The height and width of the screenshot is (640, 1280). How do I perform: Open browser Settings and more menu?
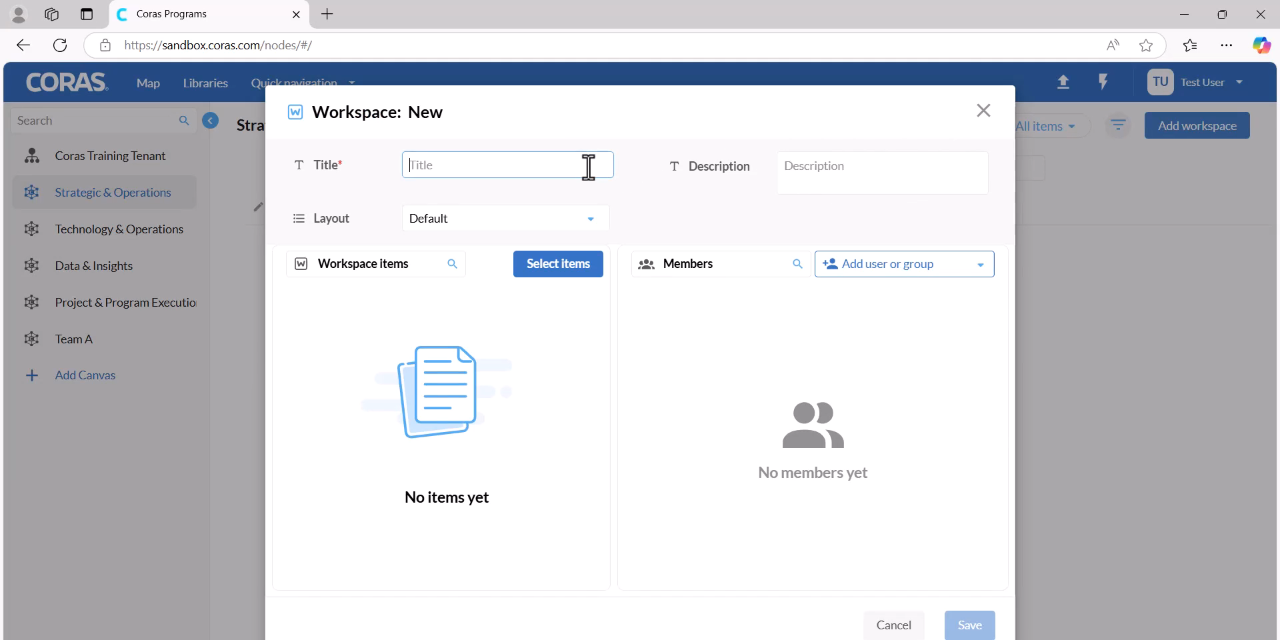coord(1226,45)
